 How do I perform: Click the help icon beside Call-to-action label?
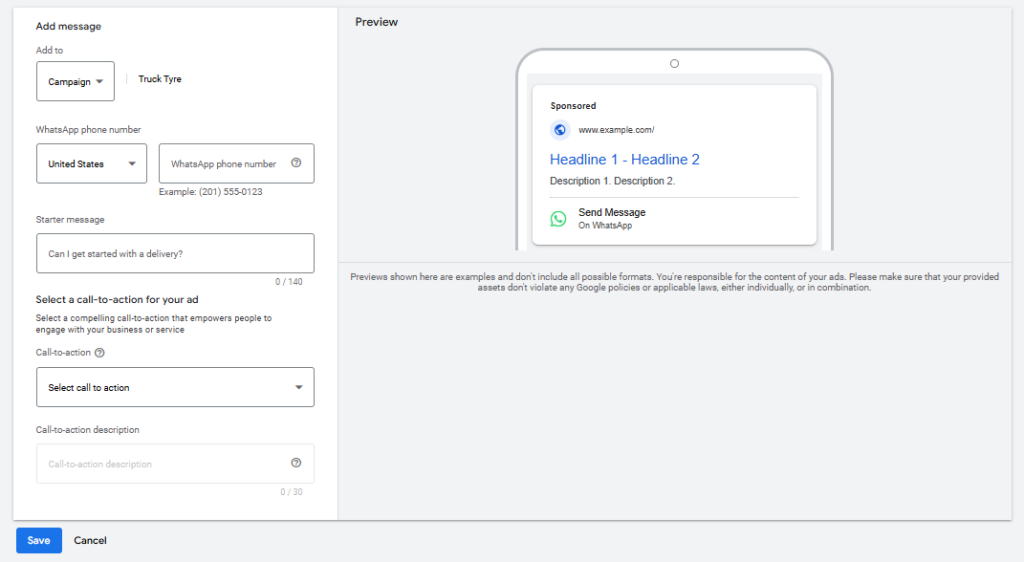100,352
